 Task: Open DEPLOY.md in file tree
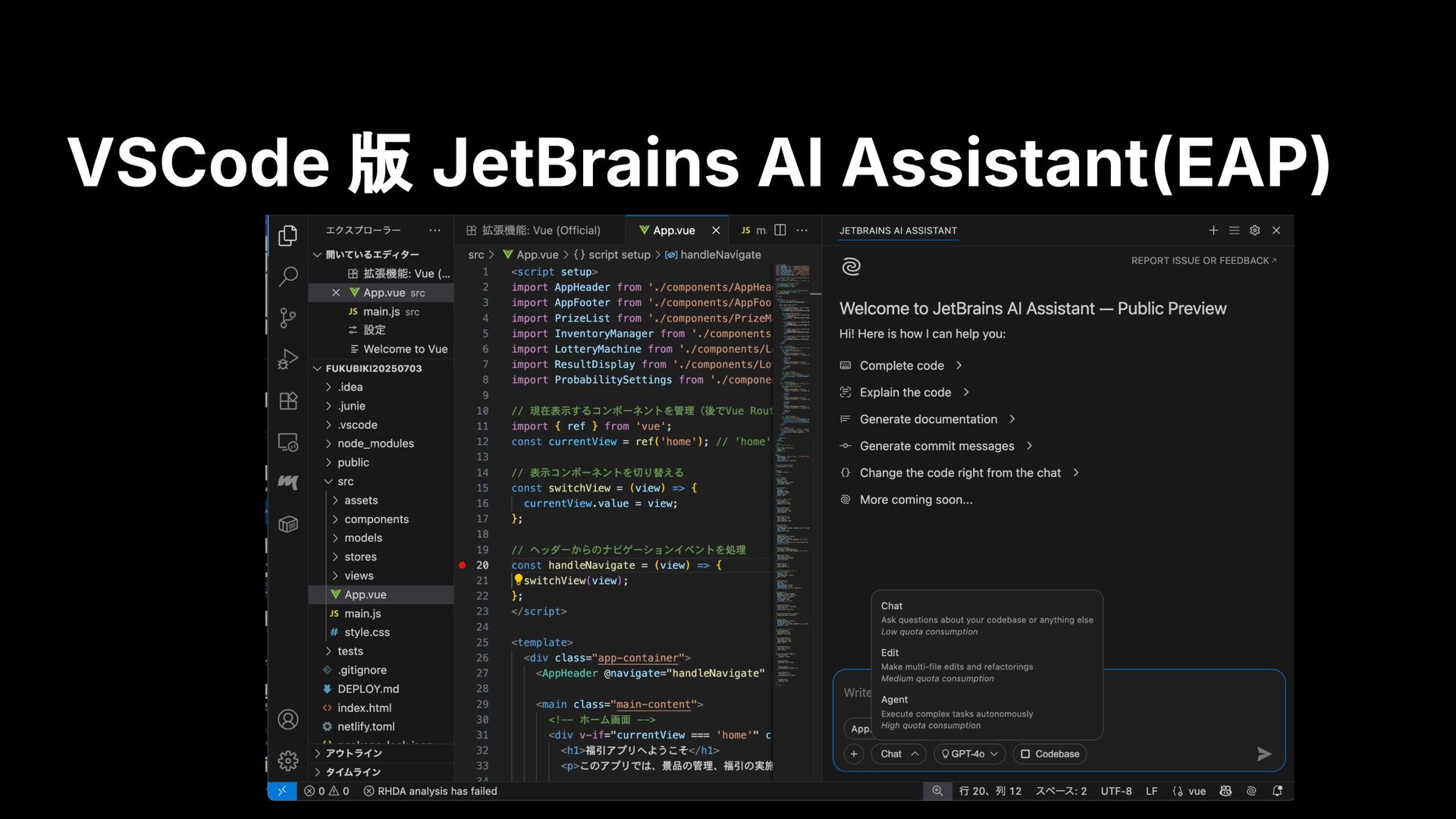[381, 689]
